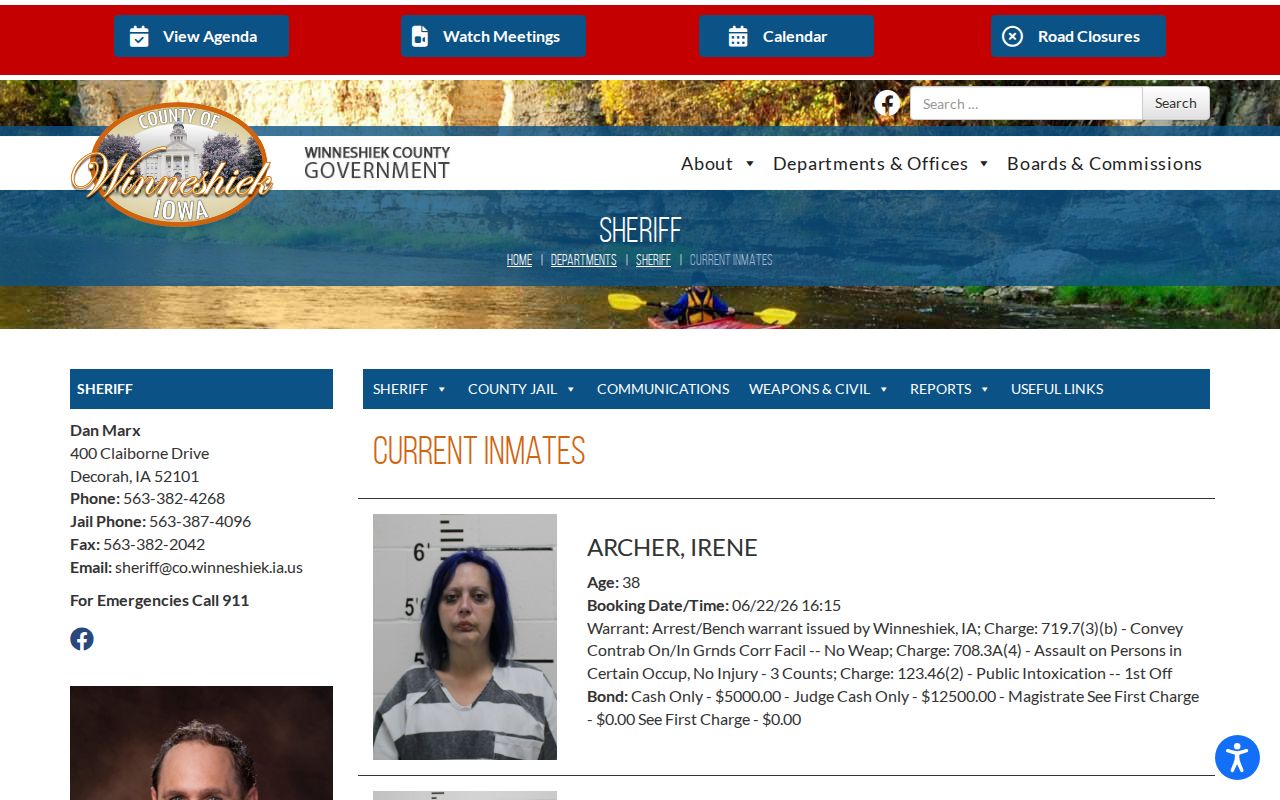
Task: Click the Current Inmates breadcrumb text
Action: pos(731,260)
